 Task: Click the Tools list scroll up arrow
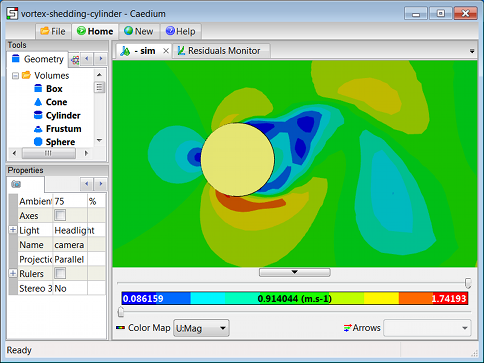click(99, 74)
